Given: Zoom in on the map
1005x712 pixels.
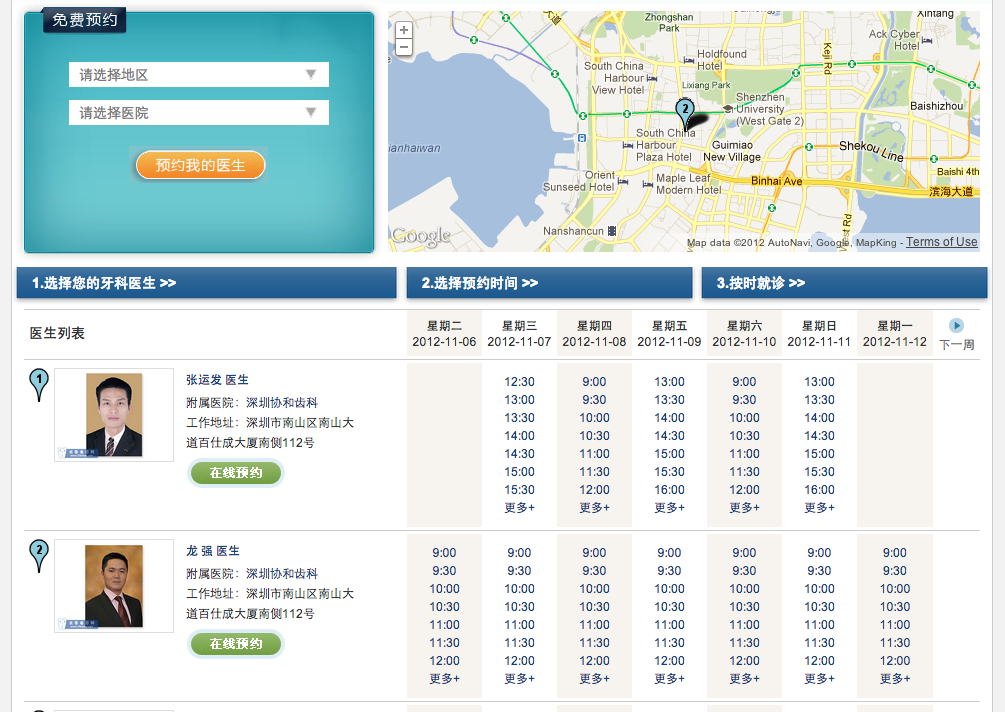Looking at the screenshot, I should click(404, 30).
